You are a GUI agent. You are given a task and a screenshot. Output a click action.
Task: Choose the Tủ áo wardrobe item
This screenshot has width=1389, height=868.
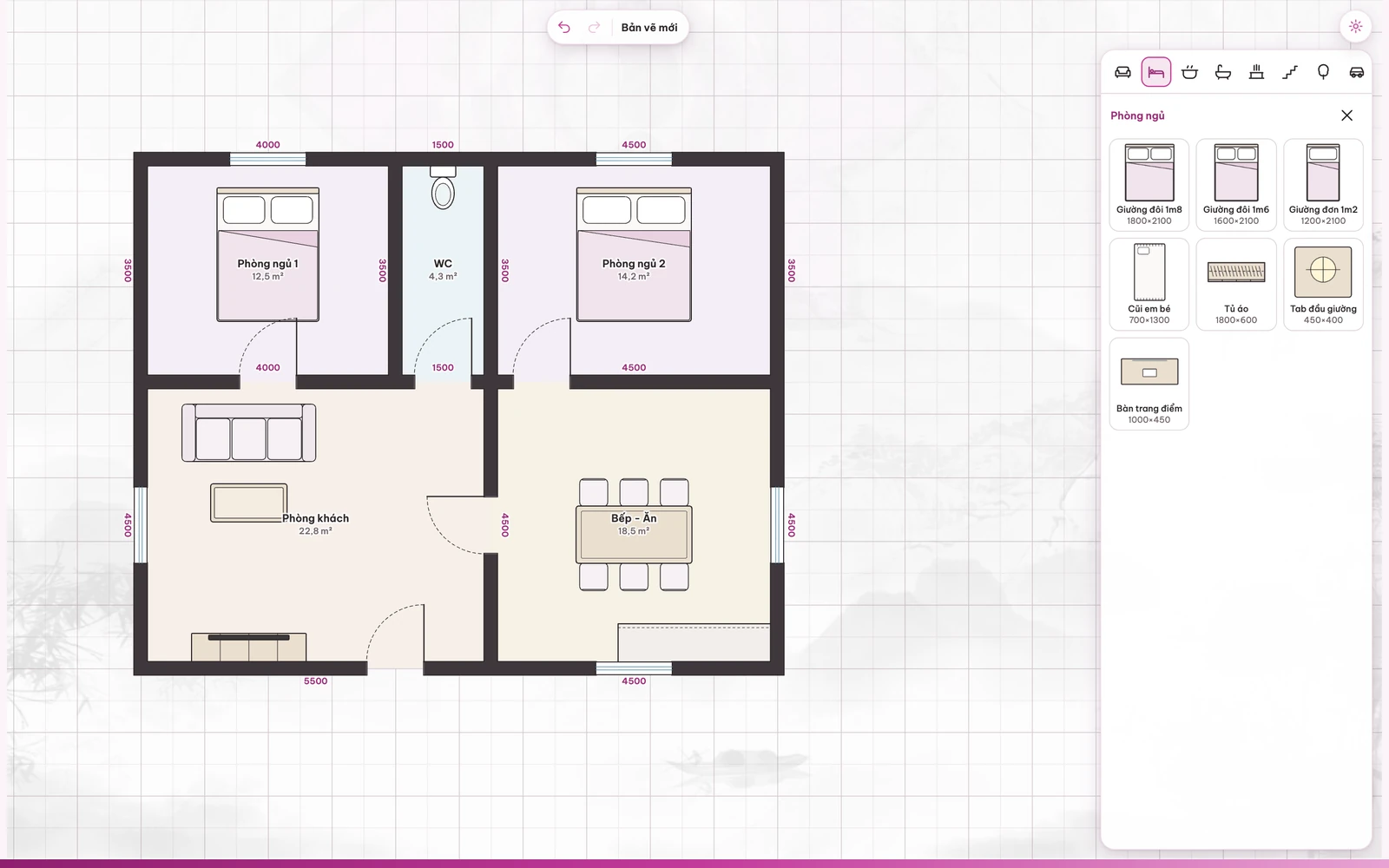1236,285
